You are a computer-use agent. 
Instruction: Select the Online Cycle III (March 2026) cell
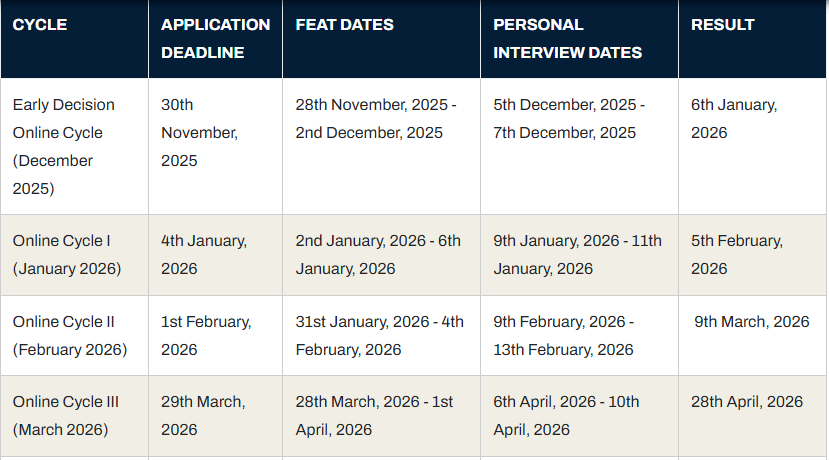(x=66, y=415)
